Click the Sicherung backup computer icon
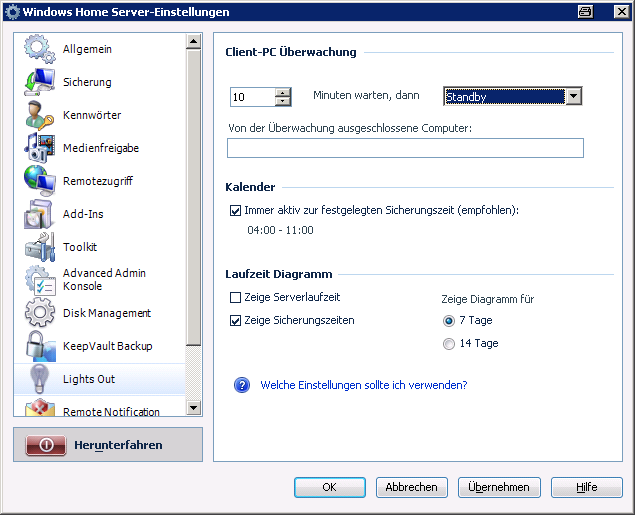The height and width of the screenshot is (515, 635). click(39, 82)
